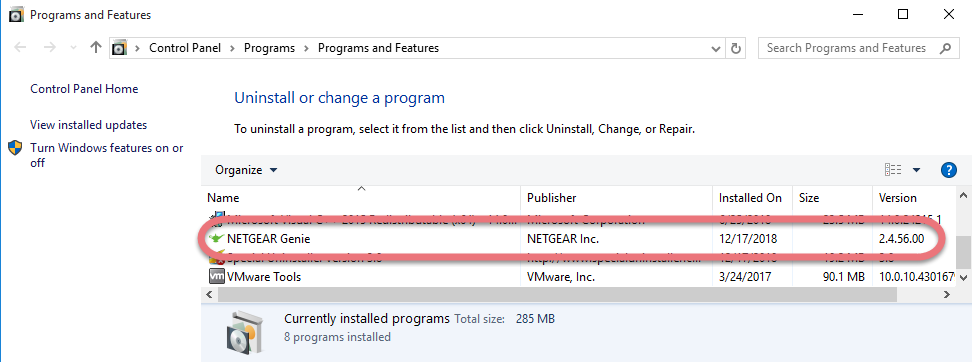The height and width of the screenshot is (362, 972).
Task: Select the NETGEAR Genie lamp icon
Action: click(x=216, y=238)
